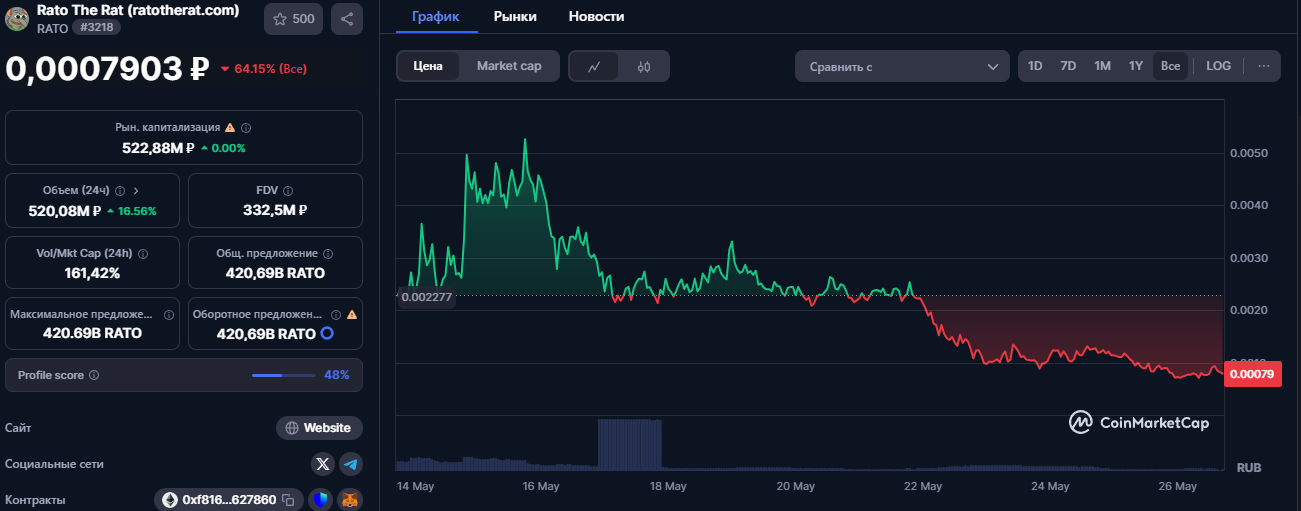The width and height of the screenshot is (1301, 511).
Task: Switch to the Новости tab
Action: [x=596, y=16]
